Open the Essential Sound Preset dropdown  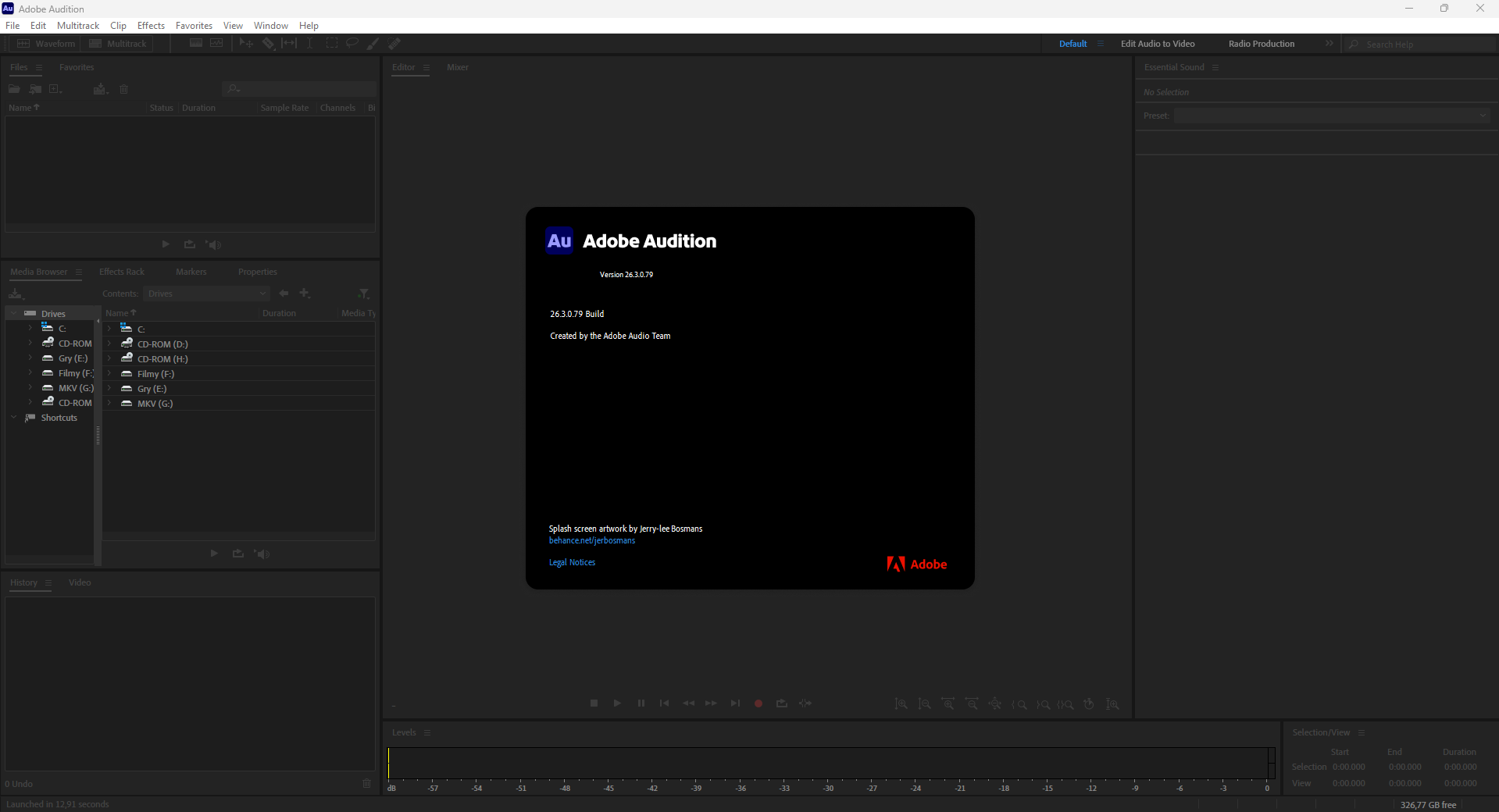(x=1332, y=116)
